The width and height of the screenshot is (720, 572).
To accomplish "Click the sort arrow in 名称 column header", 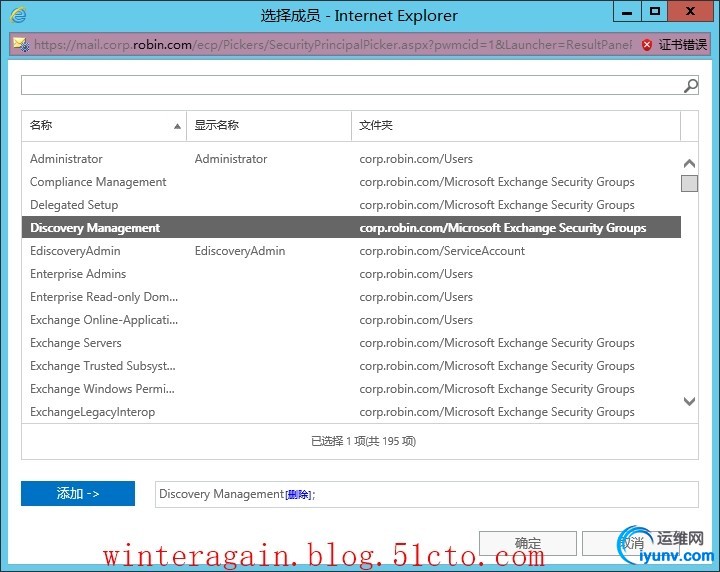I will pyautogui.click(x=177, y=126).
